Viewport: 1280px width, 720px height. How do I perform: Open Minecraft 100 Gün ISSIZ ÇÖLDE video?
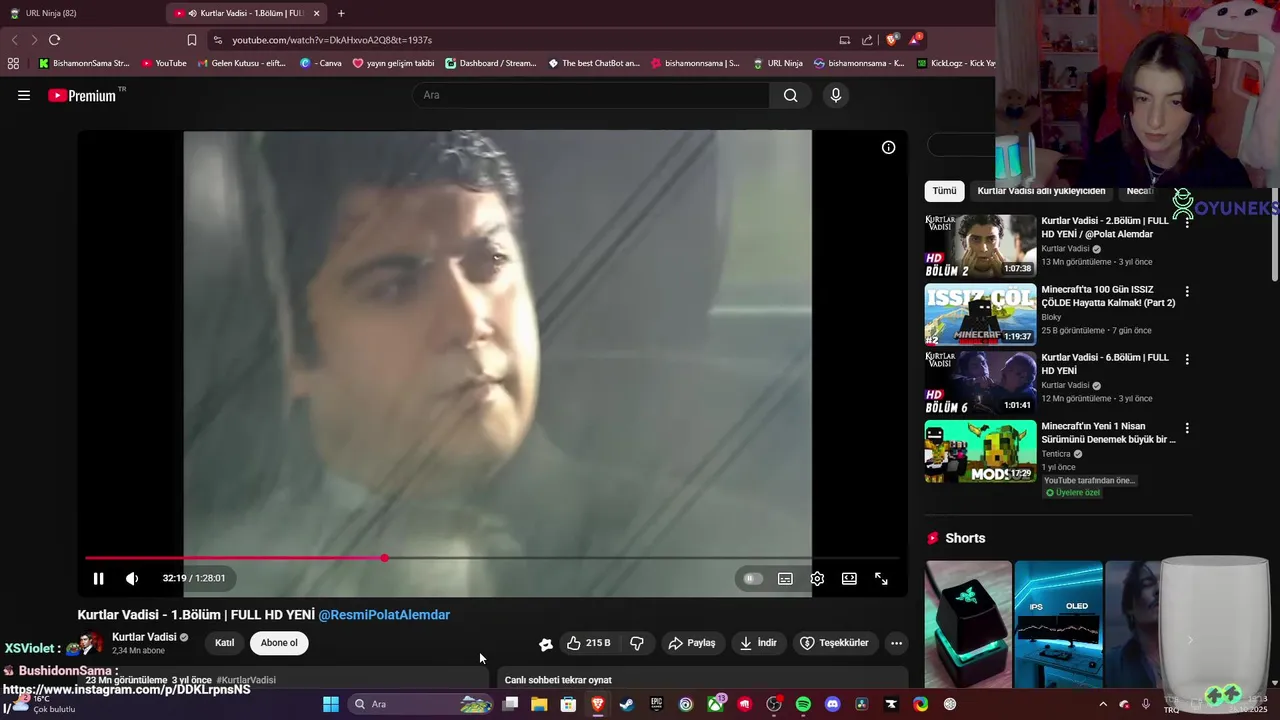click(980, 315)
